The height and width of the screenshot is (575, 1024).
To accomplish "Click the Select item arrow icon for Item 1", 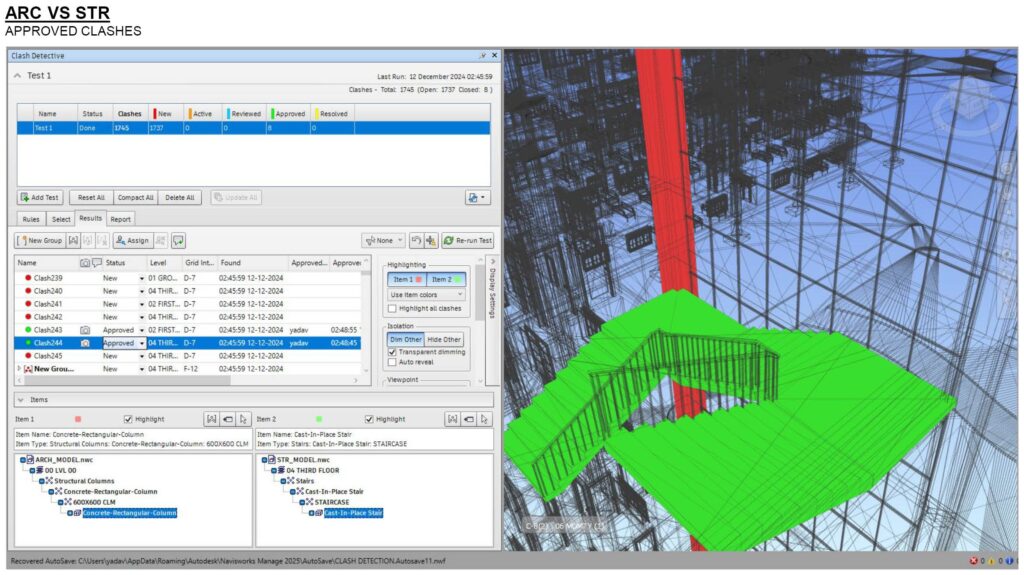I will tap(243, 419).
